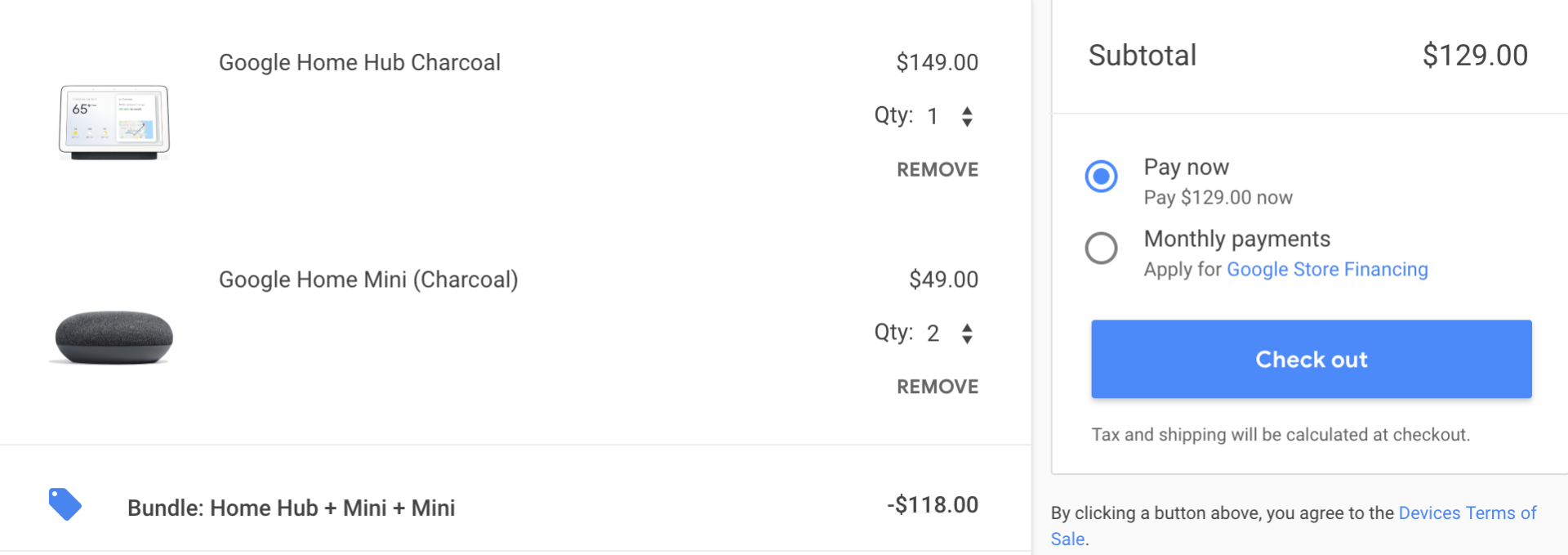
Task: Remove Google Home Mini (Charcoal) from cart
Action: pos(937,387)
